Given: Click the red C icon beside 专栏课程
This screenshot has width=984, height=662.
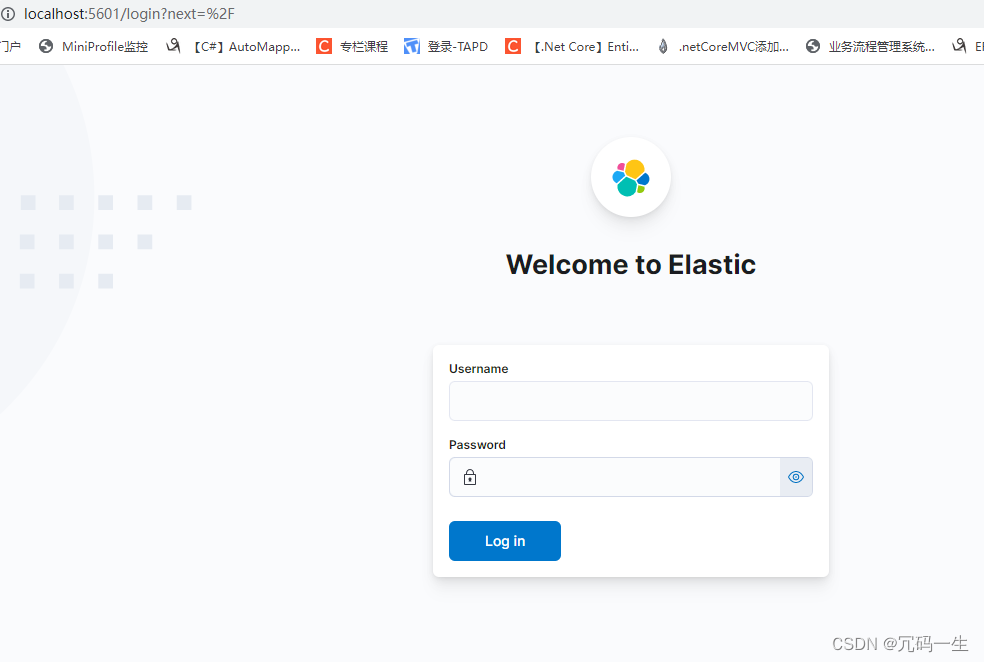Looking at the screenshot, I should click(x=324, y=46).
